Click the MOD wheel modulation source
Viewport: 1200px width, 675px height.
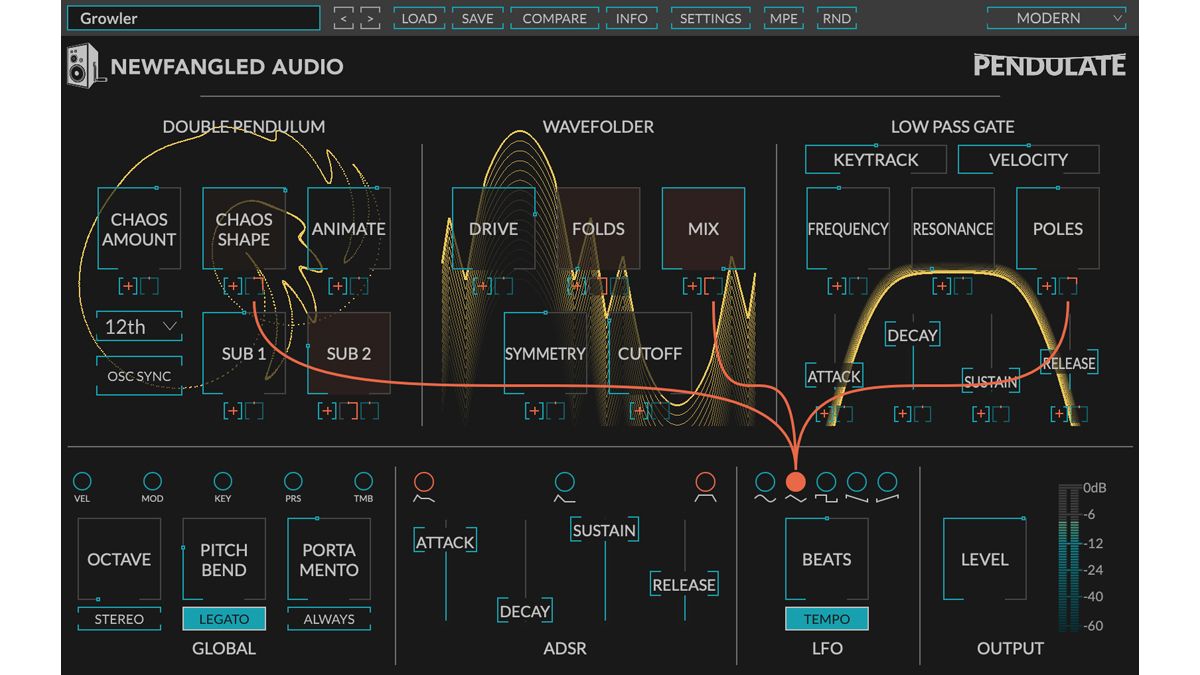point(152,483)
